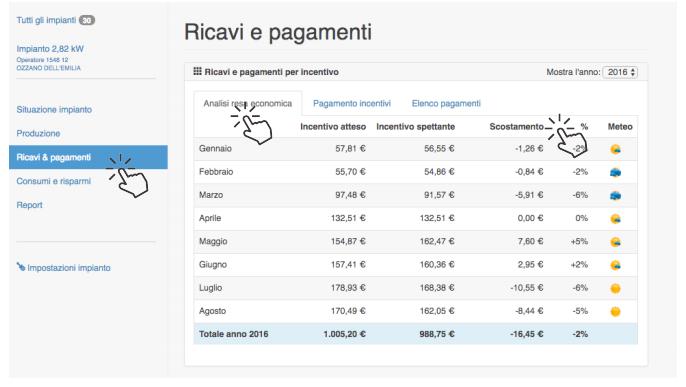Click the wrench icon next to Impostazioni impianto
The image size is (686, 387).
tap(21, 267)
